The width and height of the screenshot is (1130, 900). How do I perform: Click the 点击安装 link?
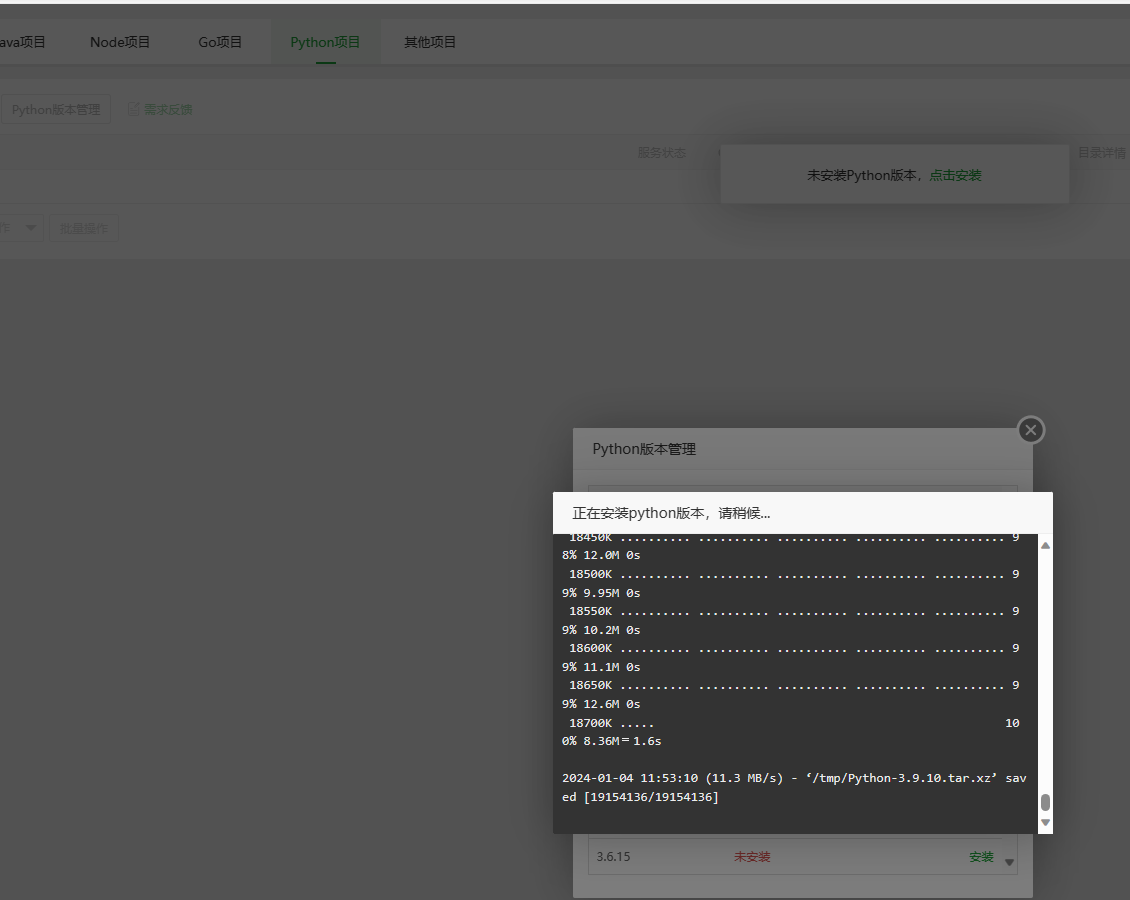[x=955, y=175]
